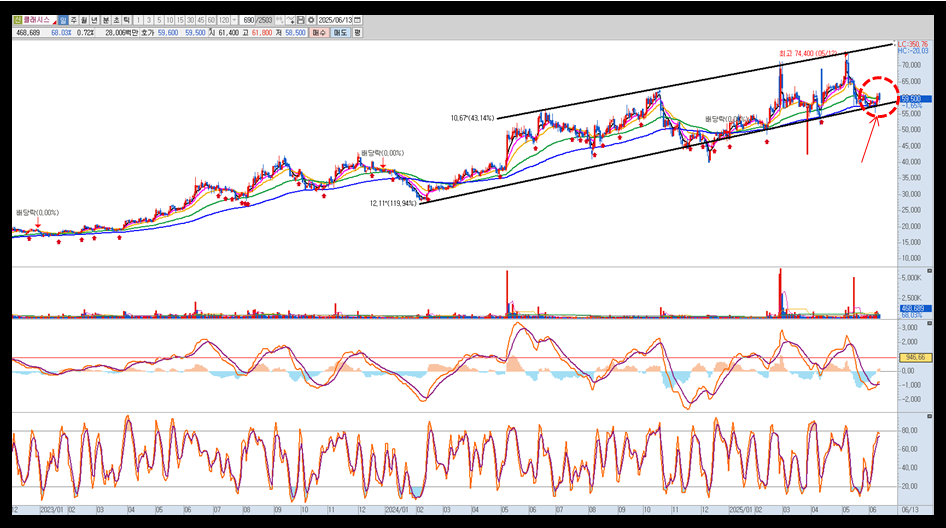
Task: Open the calendar date picker icon
Action: [x=357, y=21]
